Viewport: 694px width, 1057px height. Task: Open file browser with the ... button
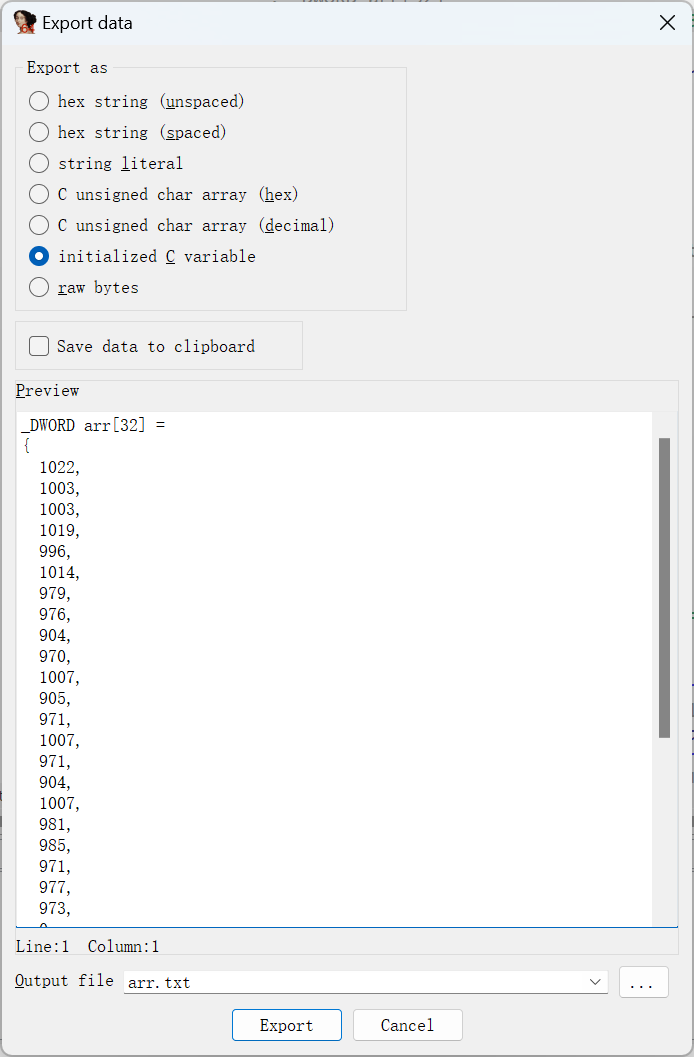(x=643, y=982)
